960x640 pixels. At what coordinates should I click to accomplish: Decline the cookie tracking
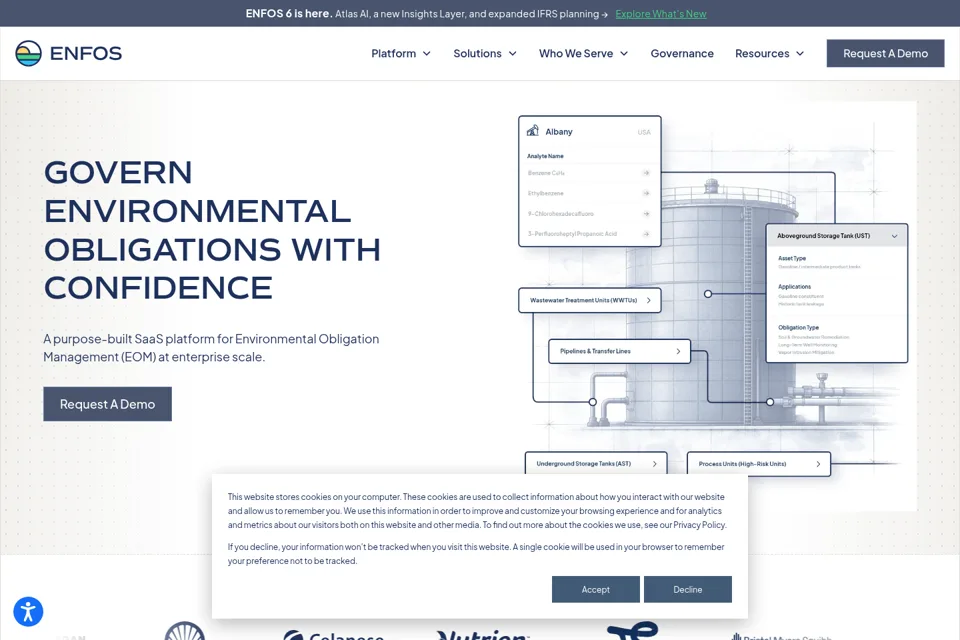click(688, 589)
